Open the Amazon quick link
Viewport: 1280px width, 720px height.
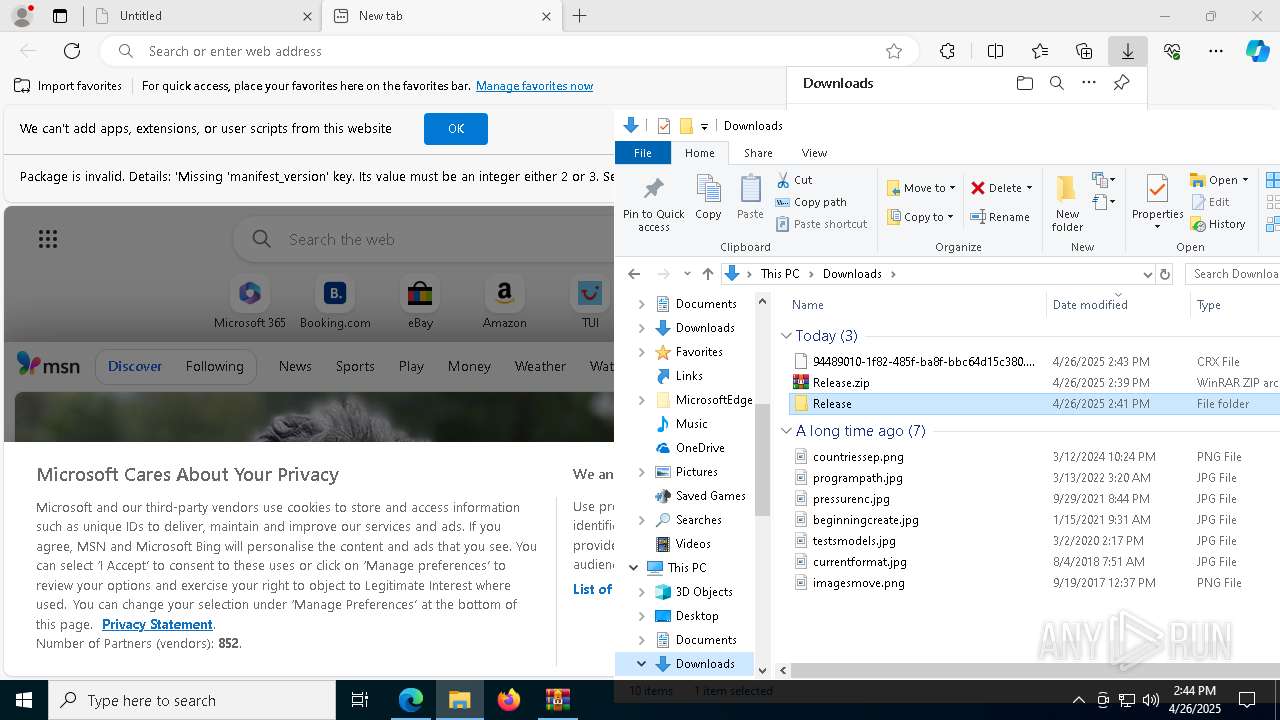(x=504, y=304)
